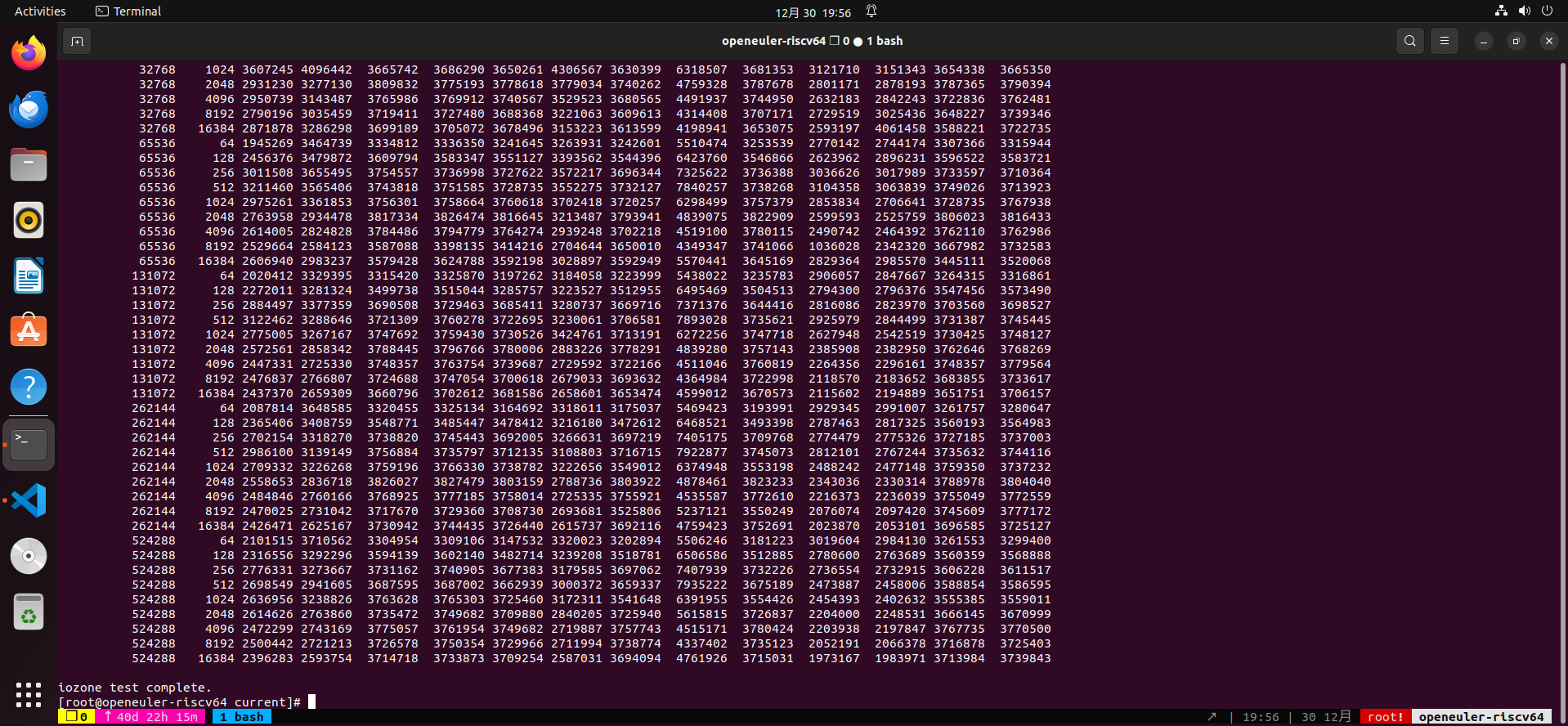
Task: Open Ubuntu Software store
Action: [x=29, y=332]
